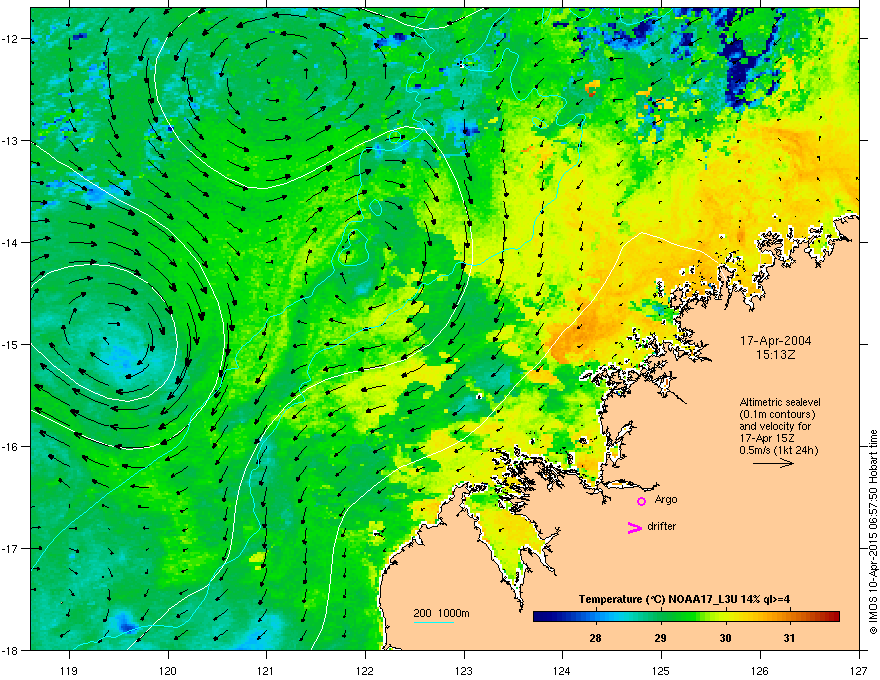Click the colorbar tick label '31'
880x680 pixels.
(790, 638)
